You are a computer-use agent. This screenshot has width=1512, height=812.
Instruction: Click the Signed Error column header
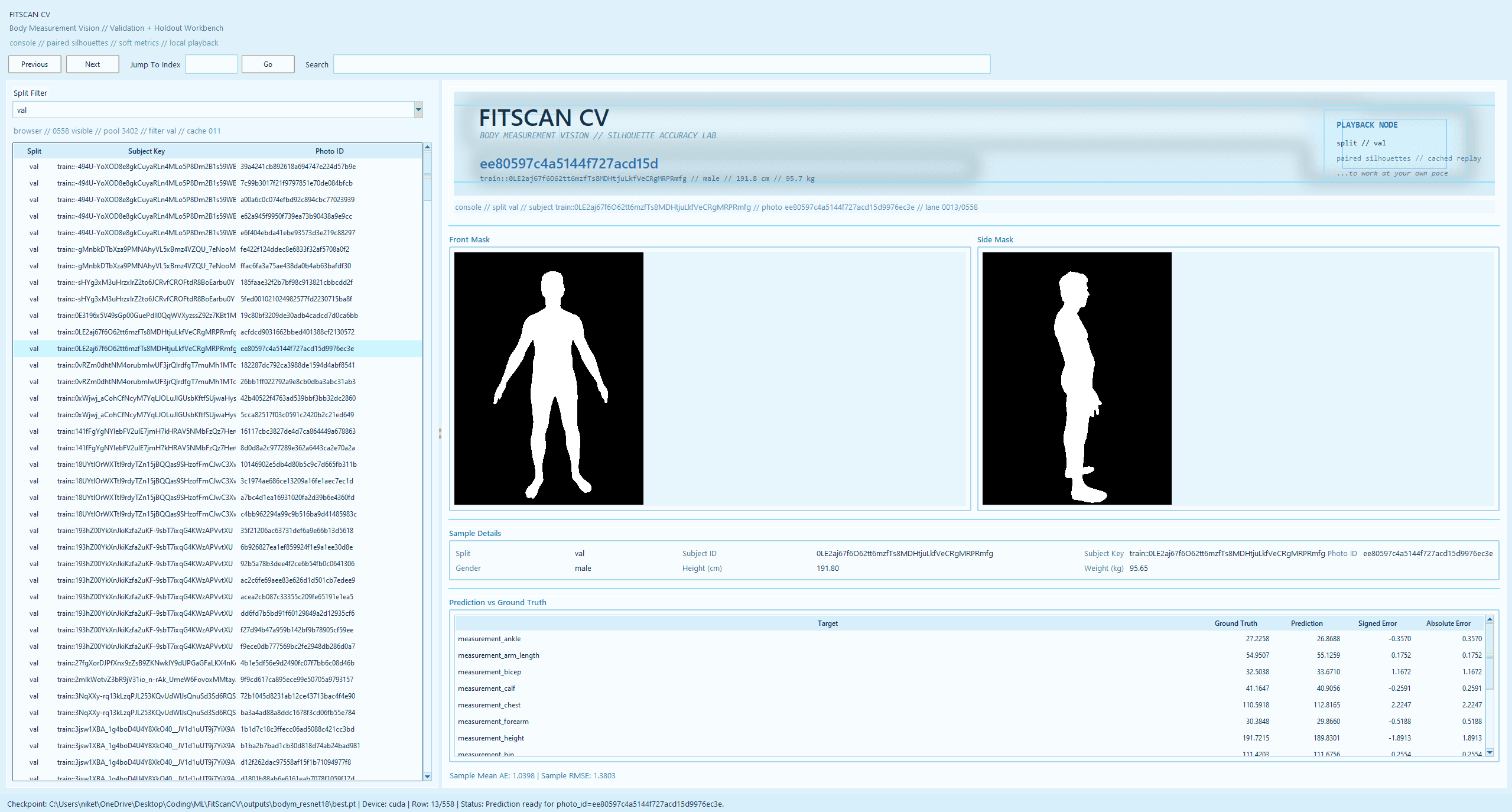(x=1377, y=623)
